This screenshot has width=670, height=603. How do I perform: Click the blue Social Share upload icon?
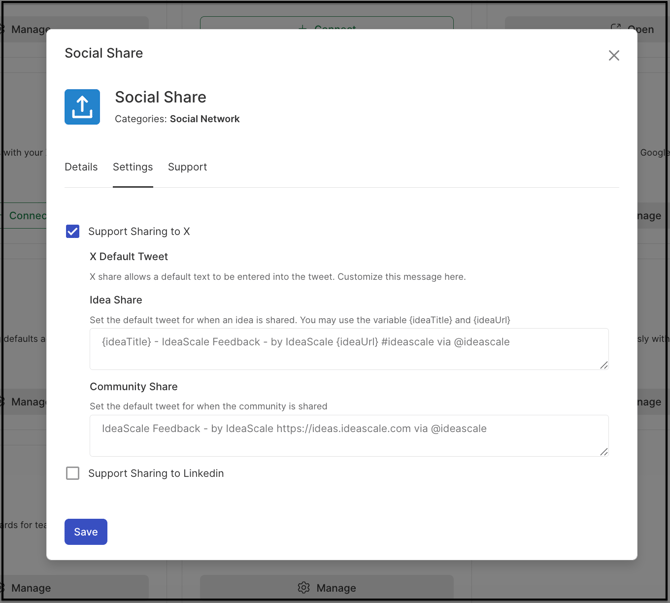click(82, 107)
